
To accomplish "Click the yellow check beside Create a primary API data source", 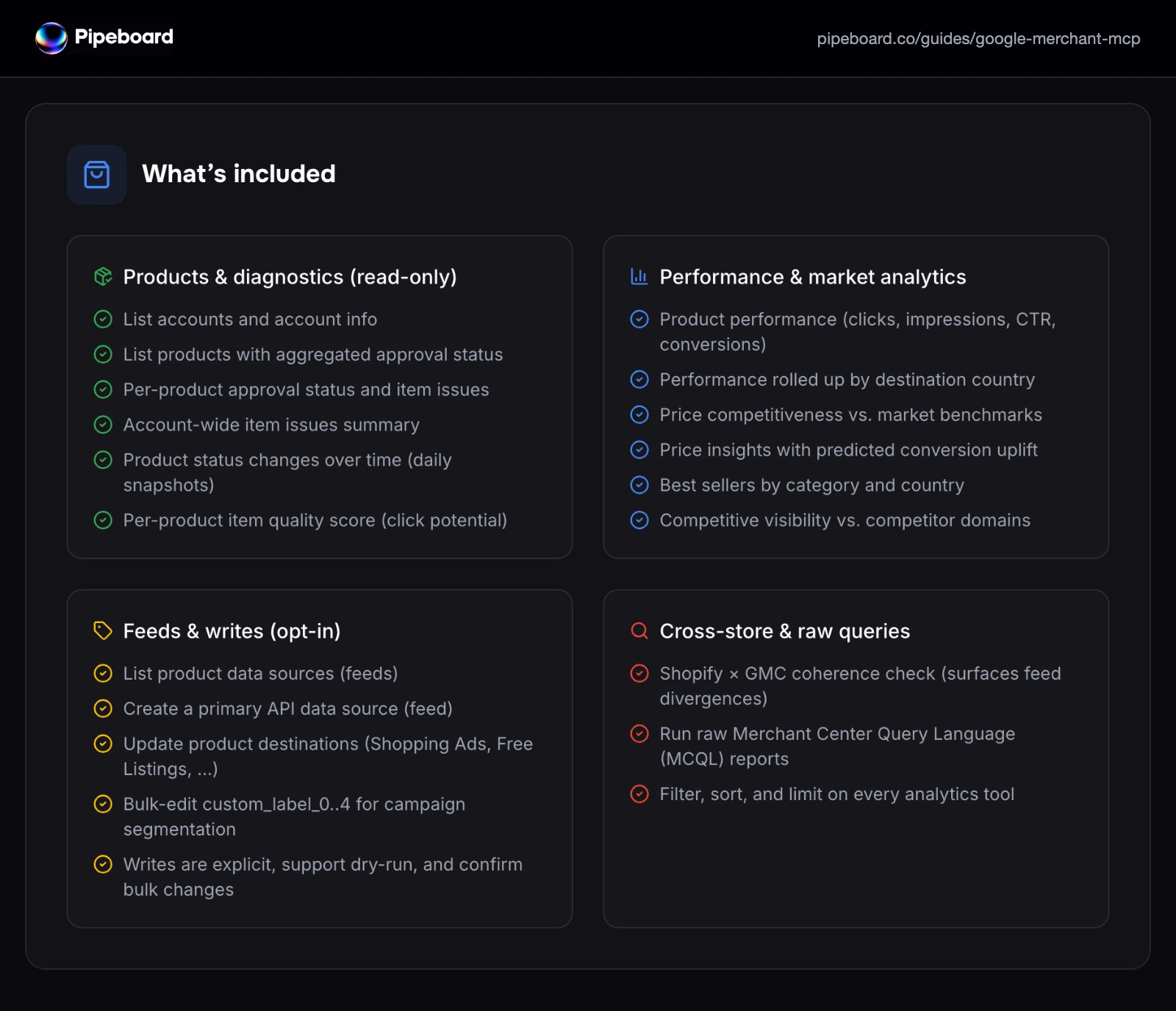I will click(104, 708).
